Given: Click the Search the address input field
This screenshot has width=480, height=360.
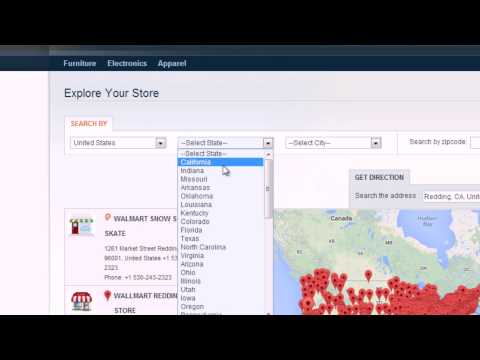Looking at the screenshot, I should point(451,197).
